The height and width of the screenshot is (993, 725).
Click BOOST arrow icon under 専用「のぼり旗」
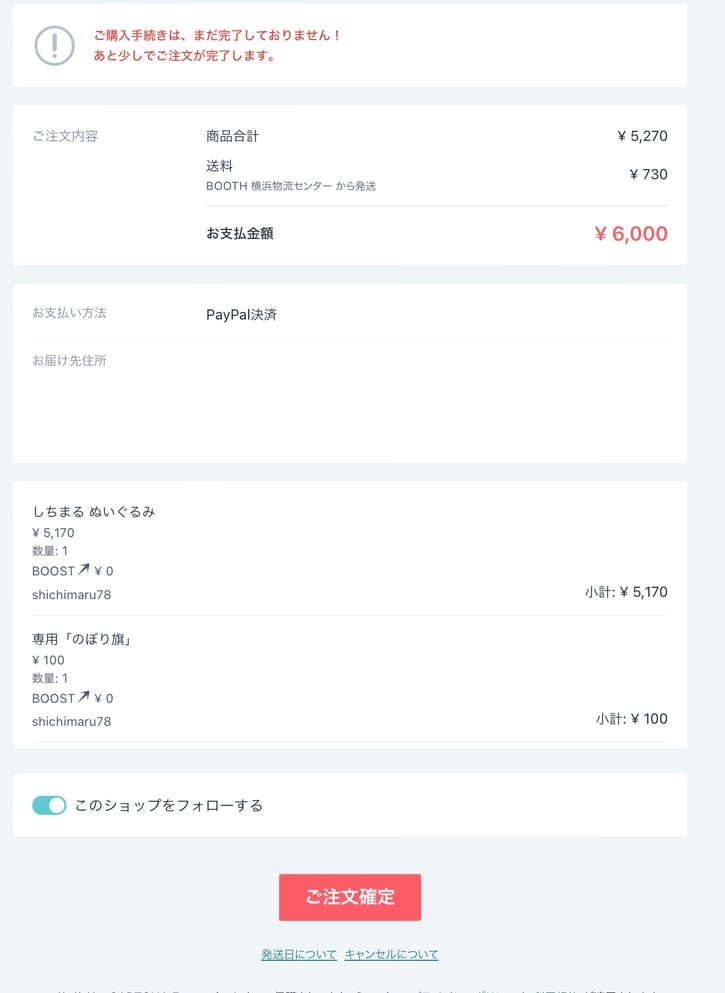[x=84, y=697]
